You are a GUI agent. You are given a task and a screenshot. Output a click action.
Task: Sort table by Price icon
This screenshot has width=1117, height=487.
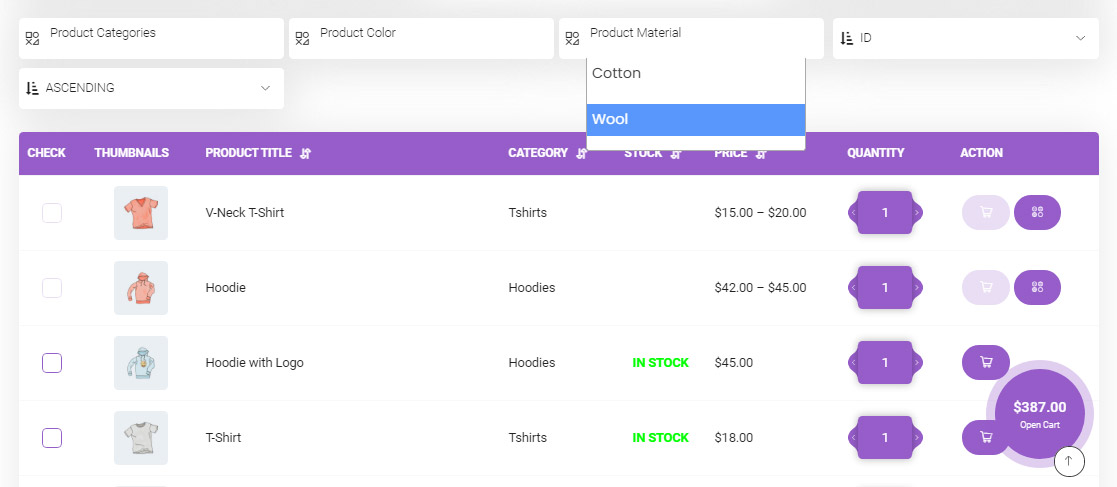(761, 153)
